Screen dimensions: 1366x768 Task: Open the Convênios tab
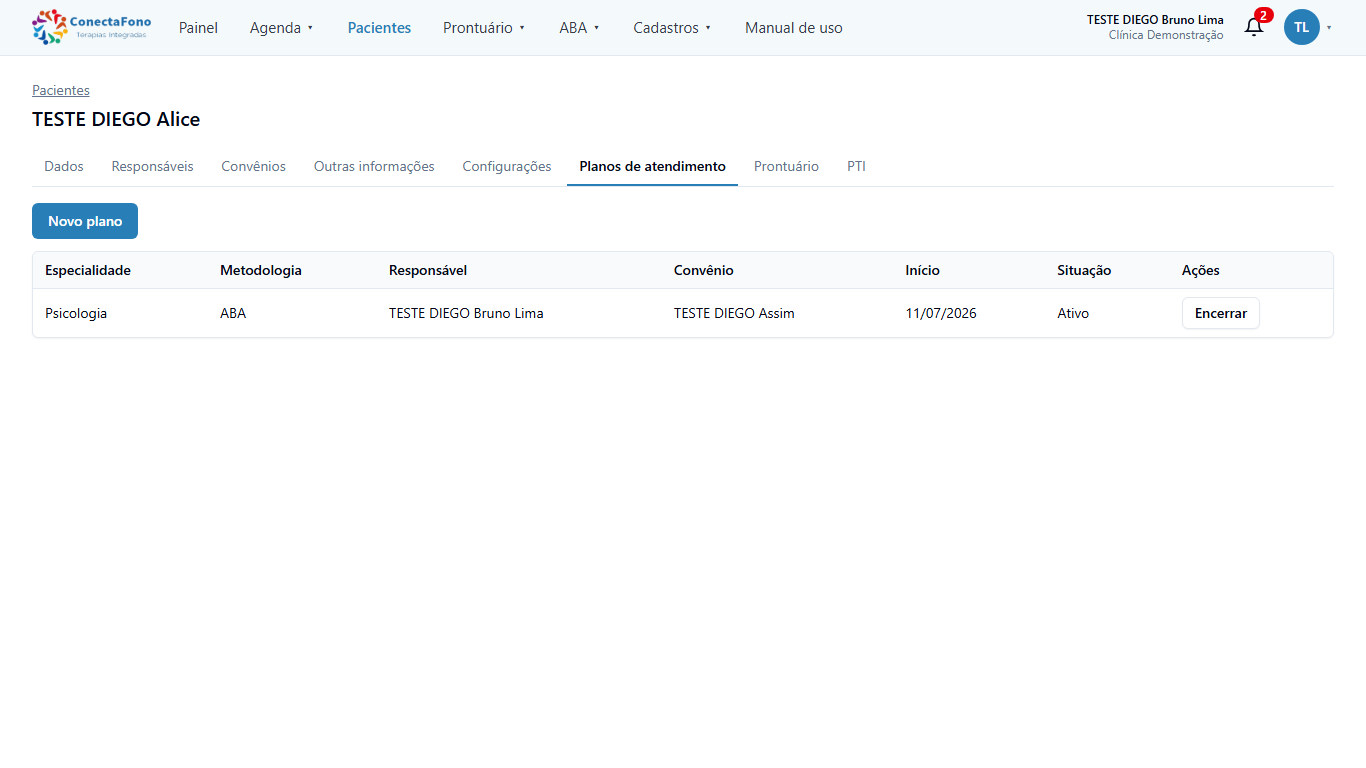[254, 166]
